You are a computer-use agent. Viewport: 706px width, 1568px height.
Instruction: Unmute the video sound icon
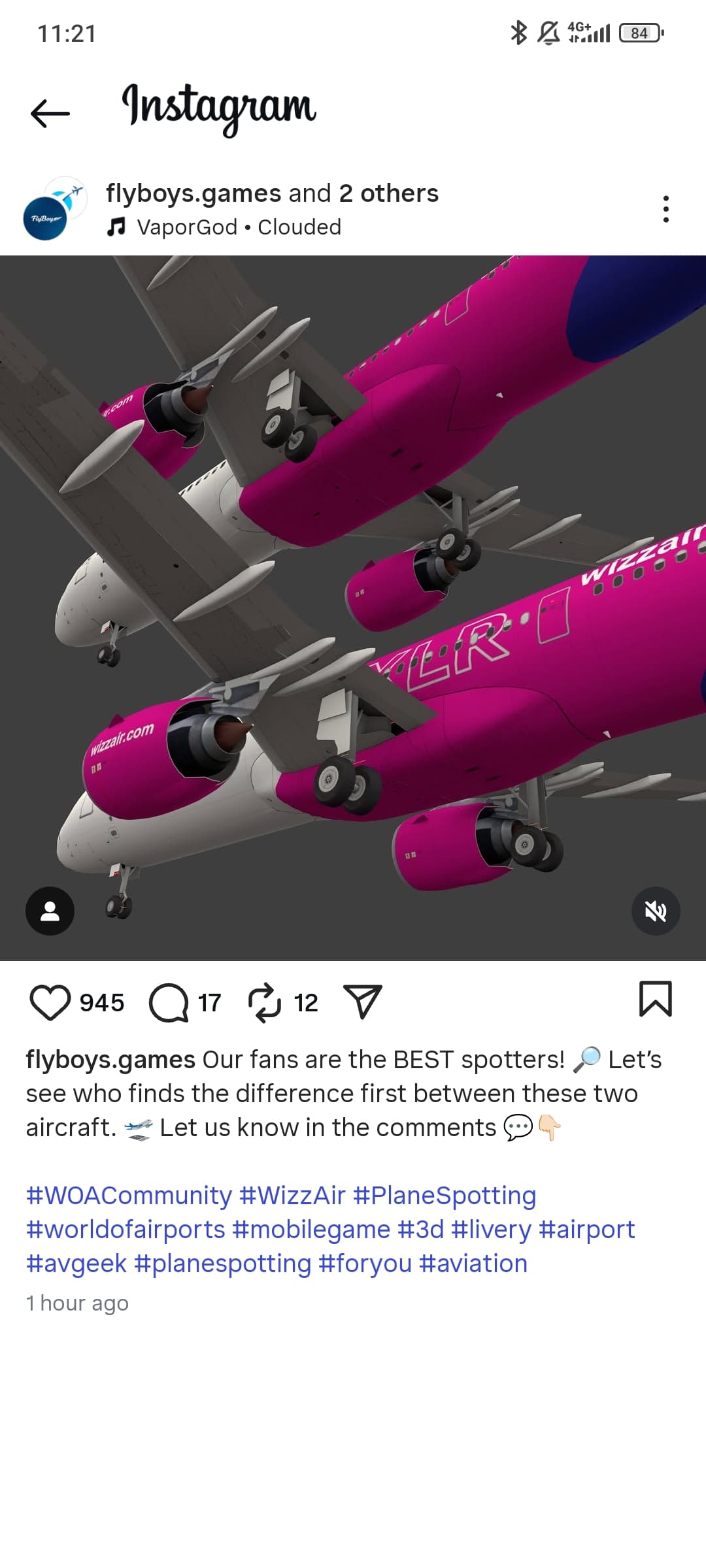click(656, 911)
